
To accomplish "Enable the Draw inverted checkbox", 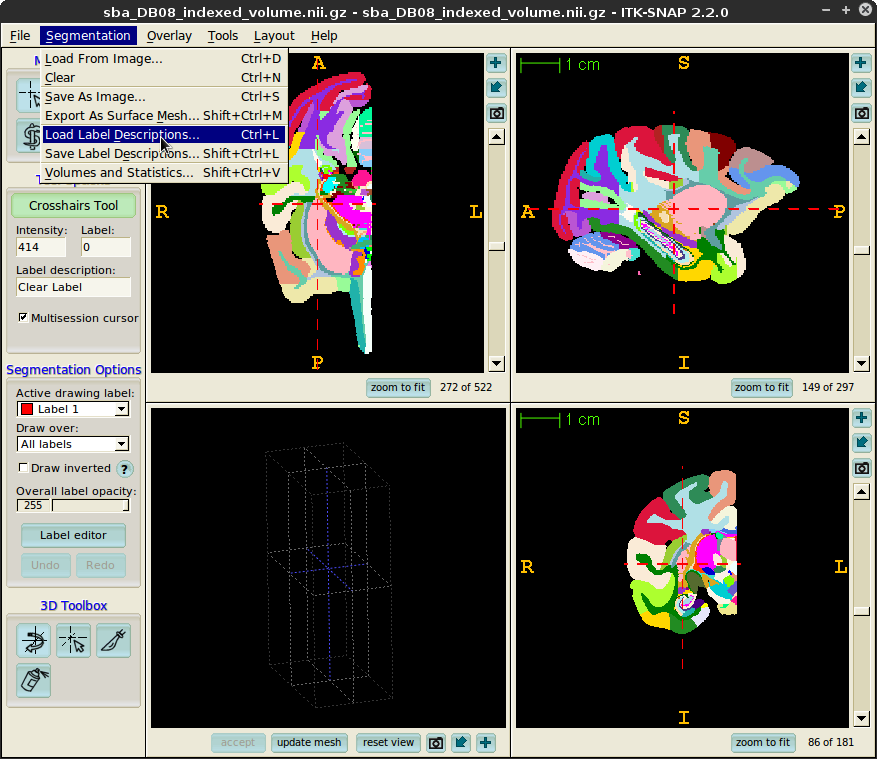I will [x=24, y=468].
